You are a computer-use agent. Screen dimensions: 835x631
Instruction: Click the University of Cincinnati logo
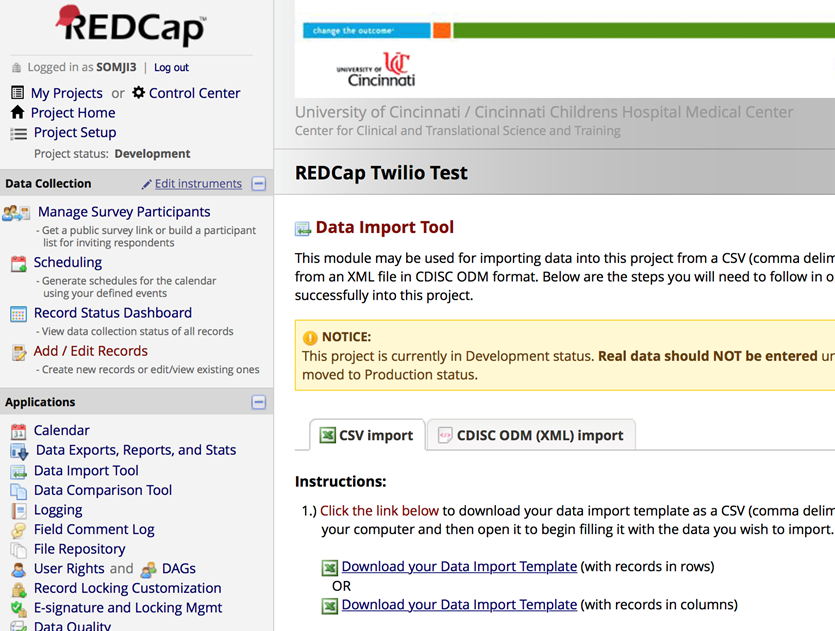(376, 69)
